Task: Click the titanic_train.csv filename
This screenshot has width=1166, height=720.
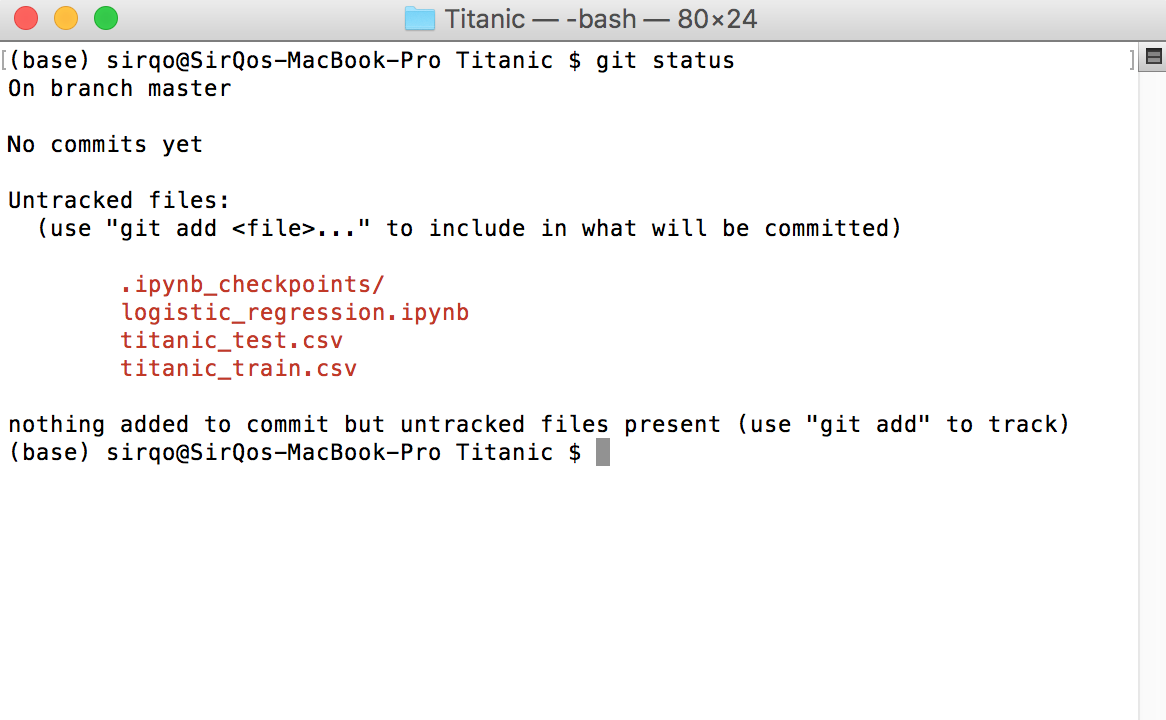Action: (239, 368)
